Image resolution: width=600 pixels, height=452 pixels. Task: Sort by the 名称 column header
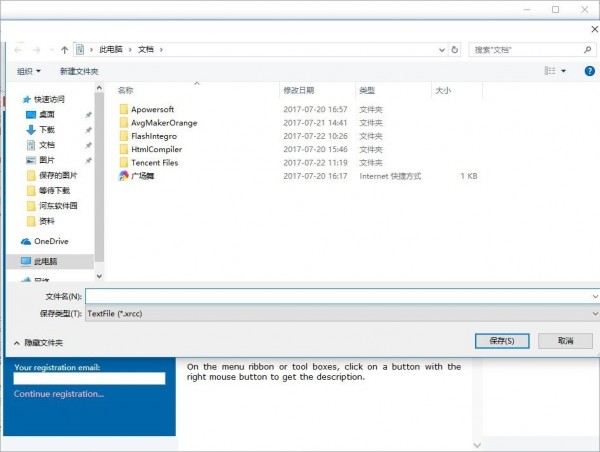point(125,90)
